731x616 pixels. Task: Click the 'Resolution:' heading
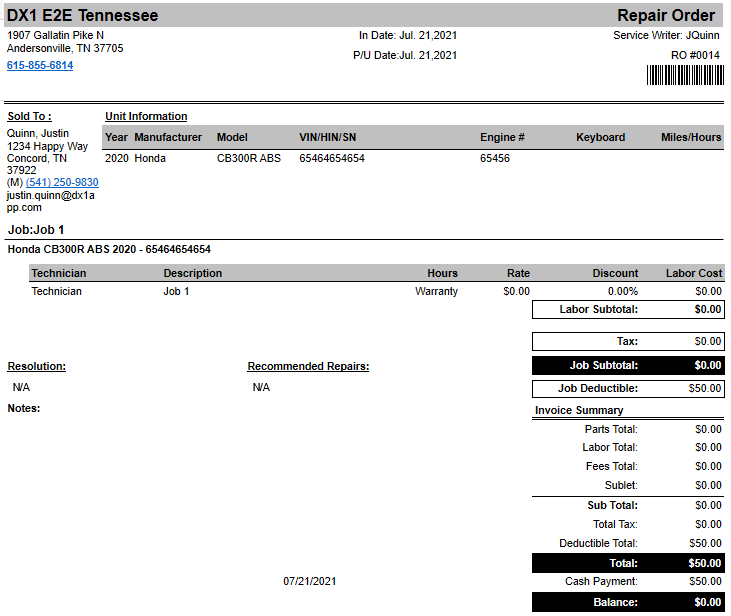[x=36, y=367]
